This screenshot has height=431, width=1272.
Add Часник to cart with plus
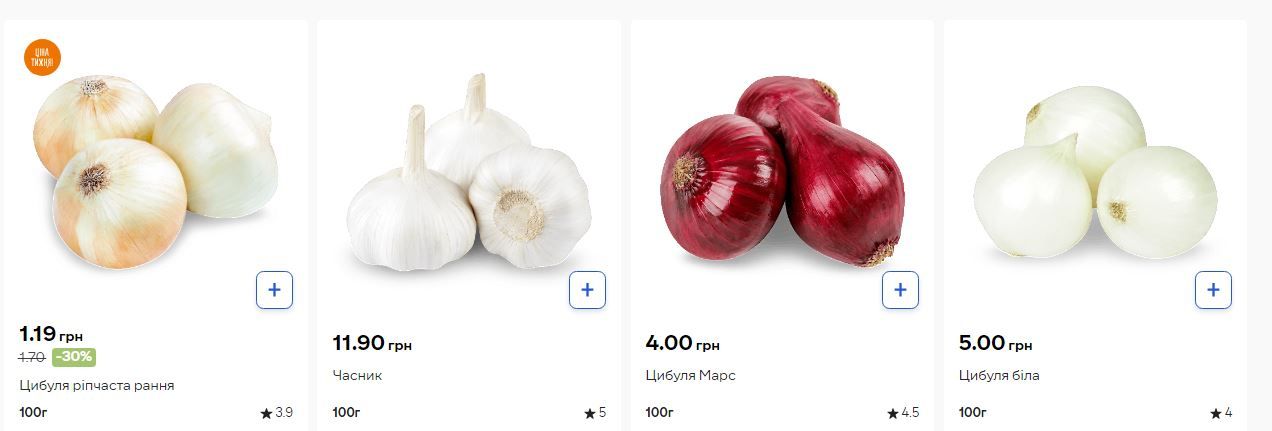587,290
